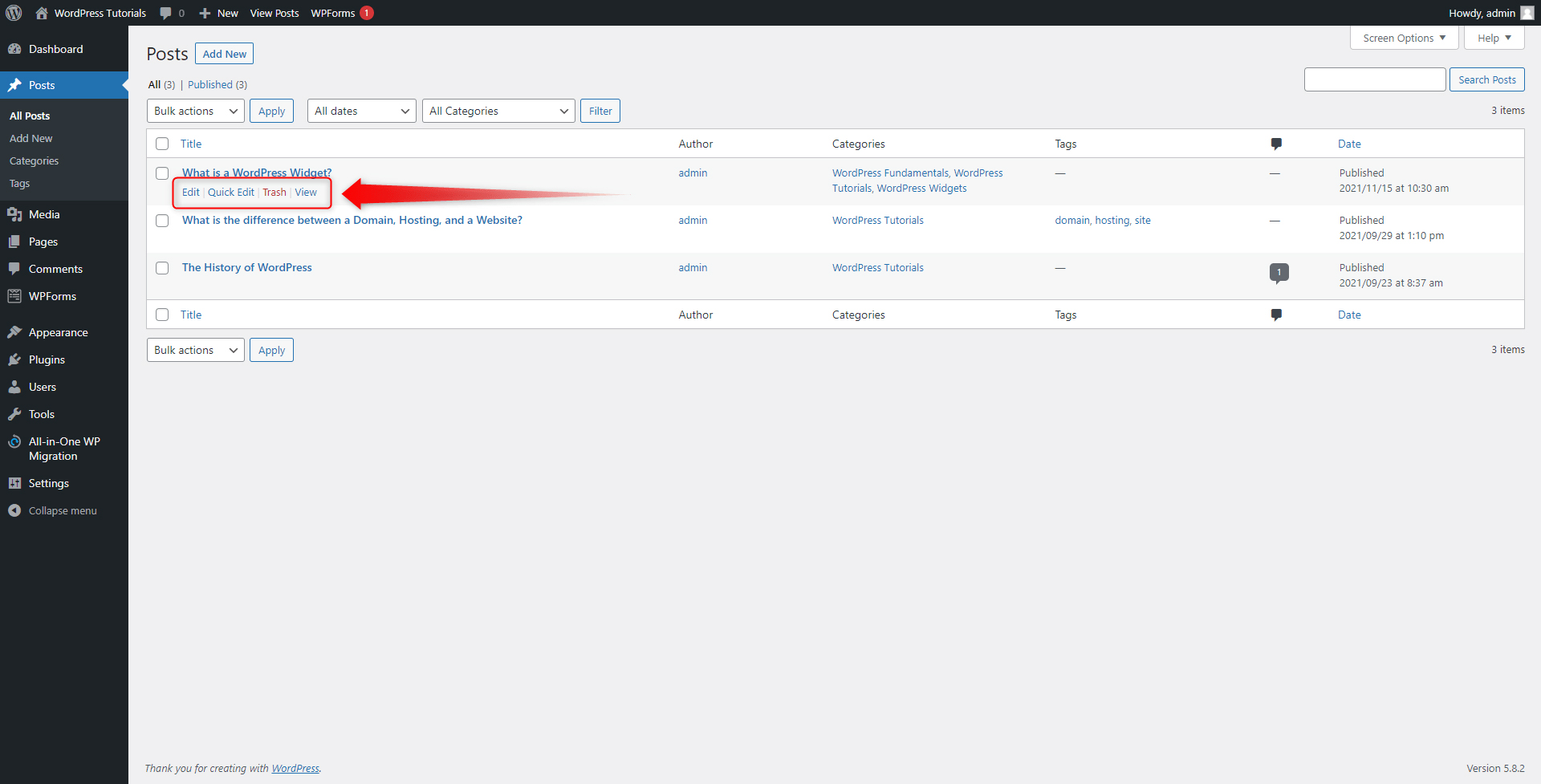This screenshot has height=784, width=1541.
Task: Click the WordPress link in footer
Action: (295, 768)
